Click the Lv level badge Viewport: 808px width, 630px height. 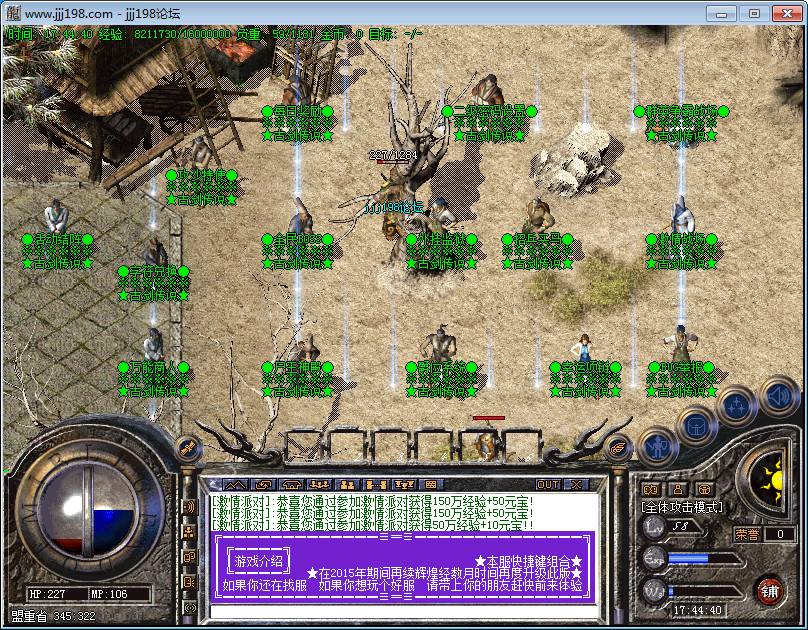[653, 527]
